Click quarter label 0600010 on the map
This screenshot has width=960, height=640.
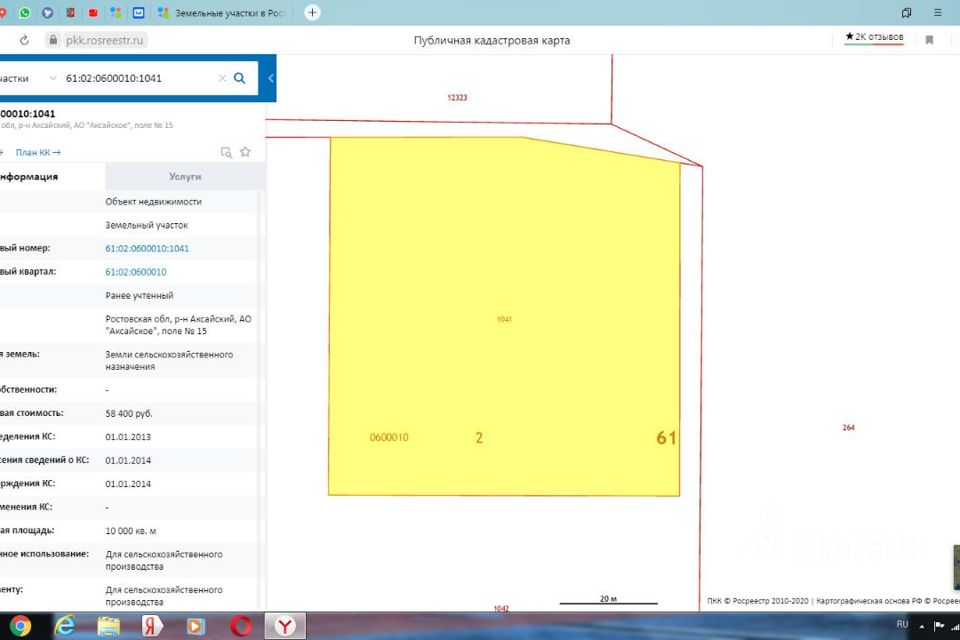[x=389, y=437]
